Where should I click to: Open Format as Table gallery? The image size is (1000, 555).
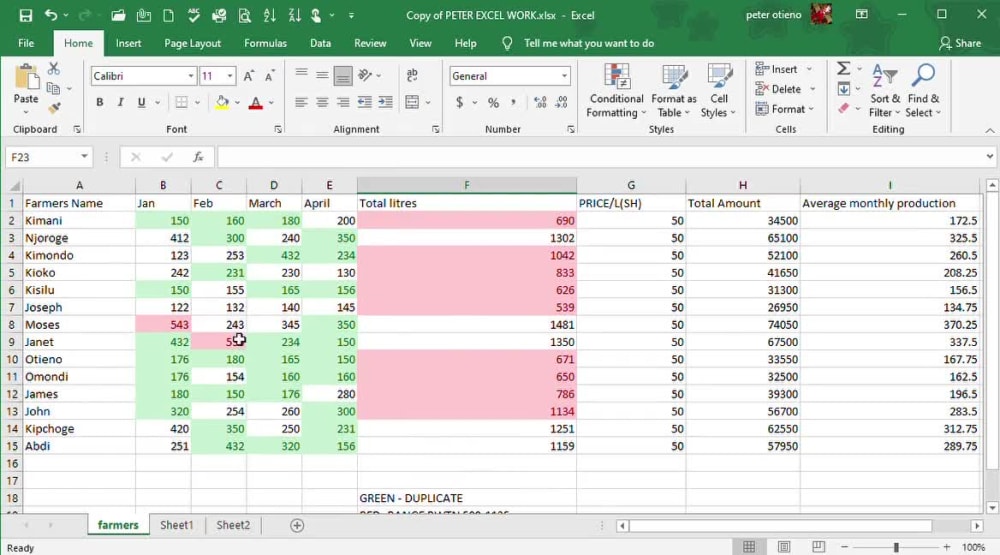(673, 91)
